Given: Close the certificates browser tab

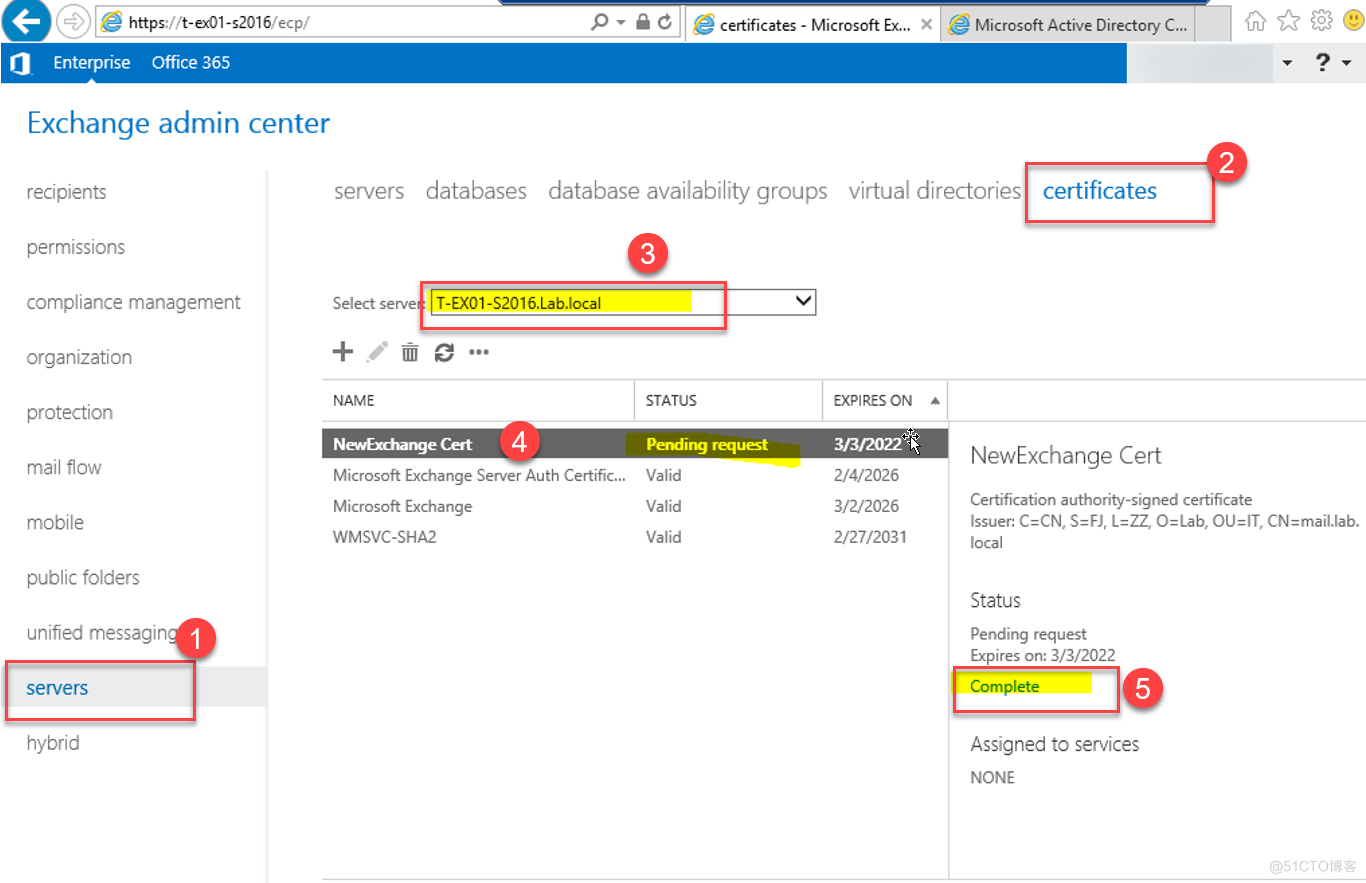Looking at the screenshot, I should coord(927,24).
